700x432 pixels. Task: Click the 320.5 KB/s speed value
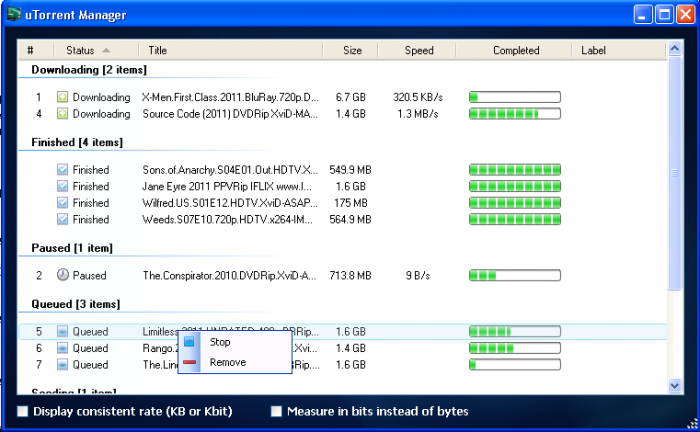418,97
